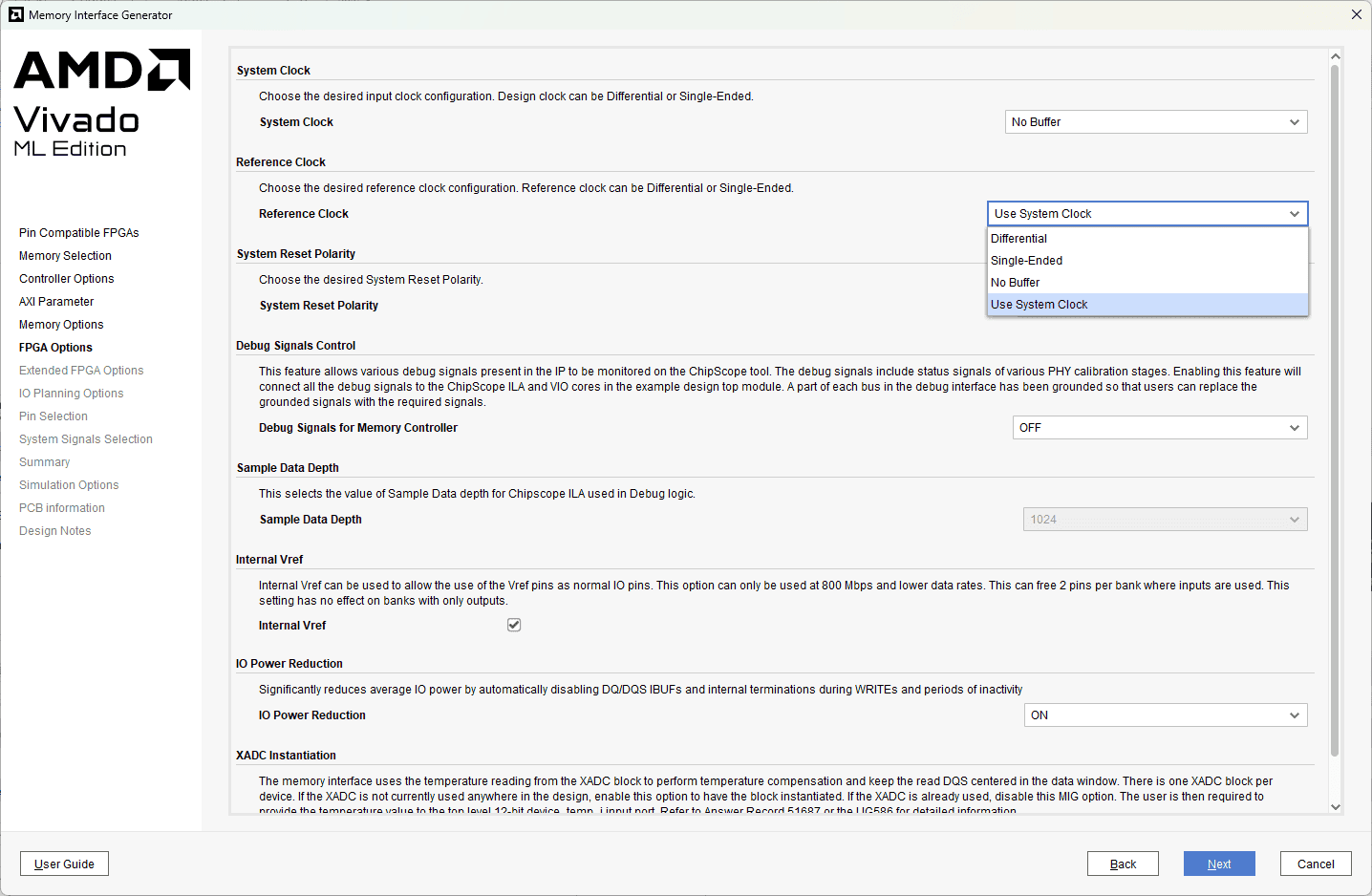The image size is (1372, 896).
Task: Cancel the Memory Interface Generator wizard
Action: (x=1315, y=864)
